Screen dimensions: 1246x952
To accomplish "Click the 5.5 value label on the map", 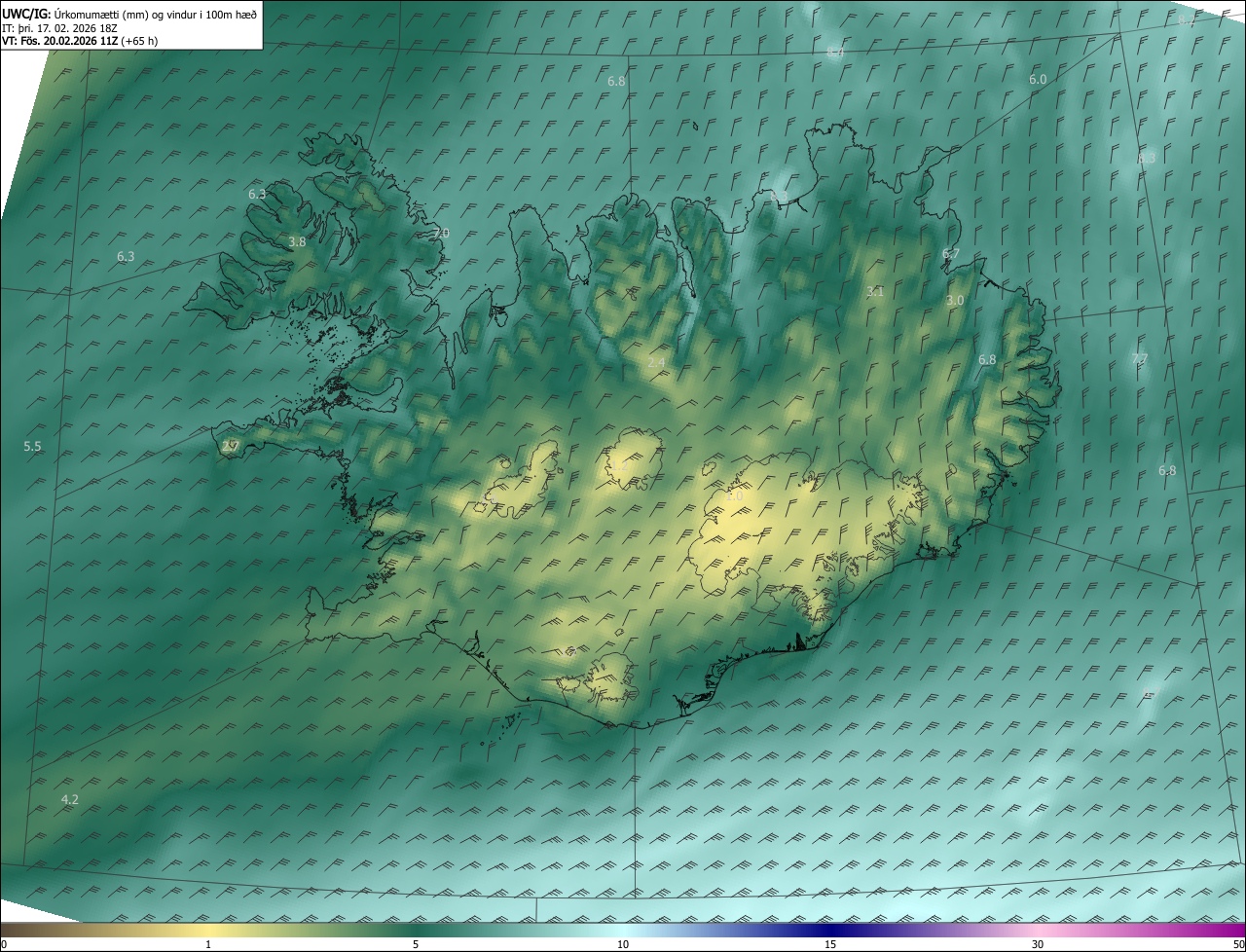I will point(32,447).
